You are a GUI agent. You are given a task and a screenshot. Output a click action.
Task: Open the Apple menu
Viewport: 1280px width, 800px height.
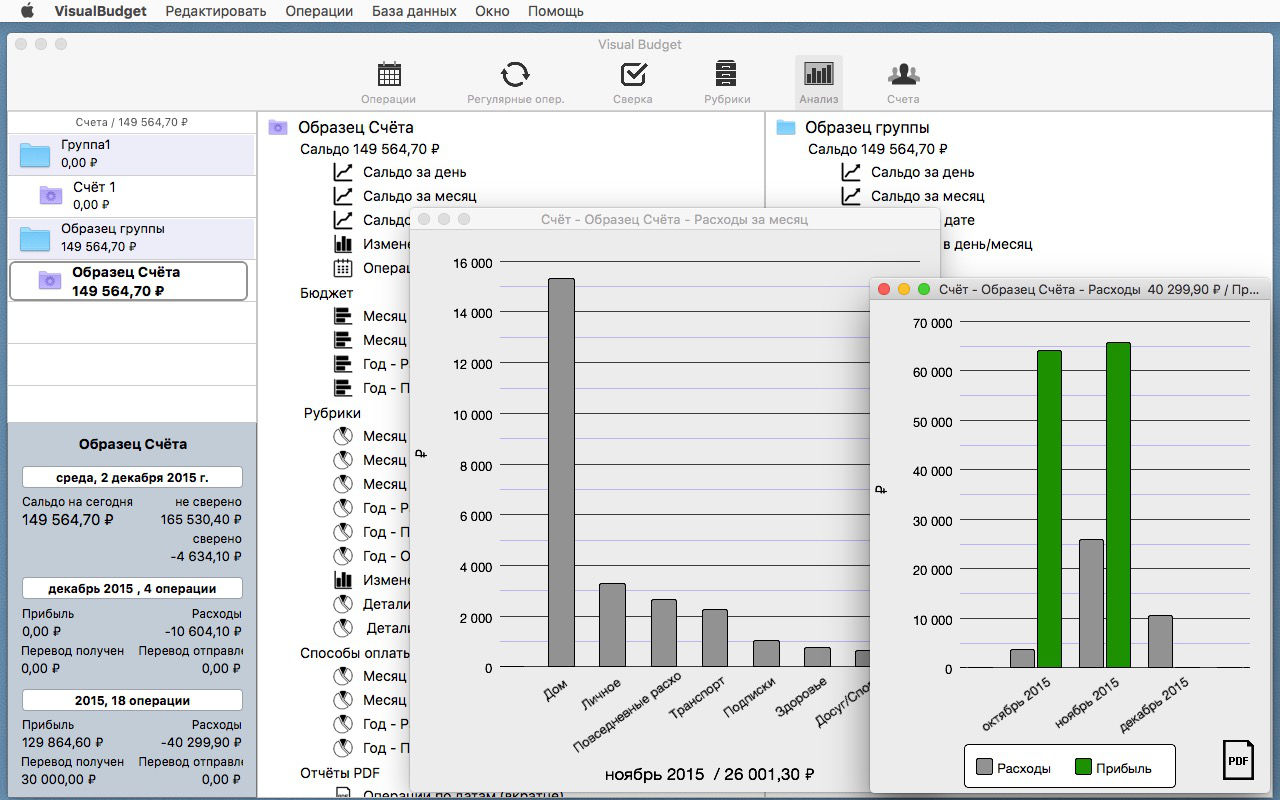coord(27,11)
